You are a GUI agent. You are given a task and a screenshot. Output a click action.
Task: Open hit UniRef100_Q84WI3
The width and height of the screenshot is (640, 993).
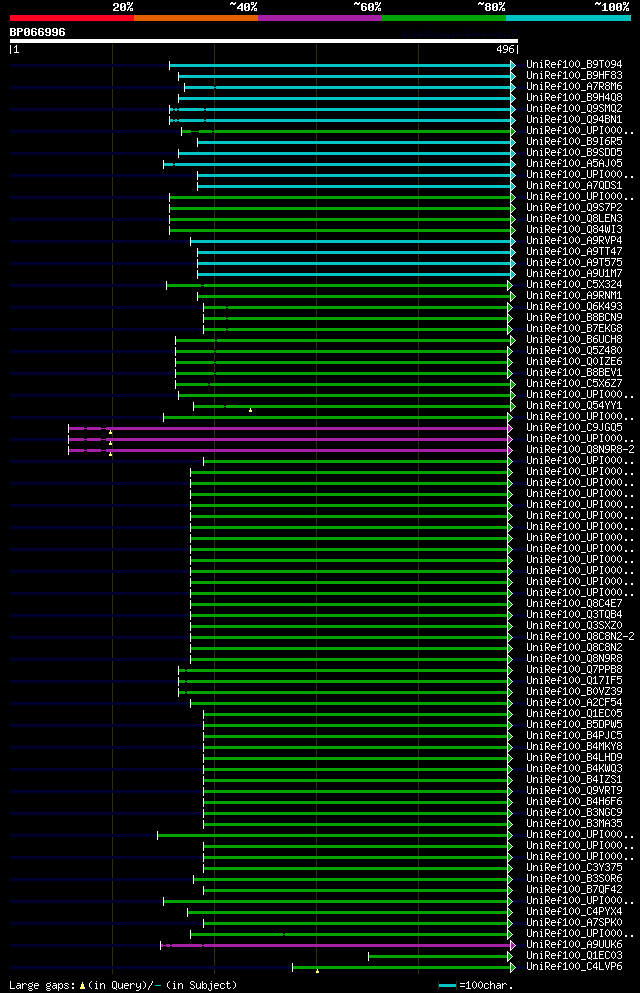(x=574, y=229)
